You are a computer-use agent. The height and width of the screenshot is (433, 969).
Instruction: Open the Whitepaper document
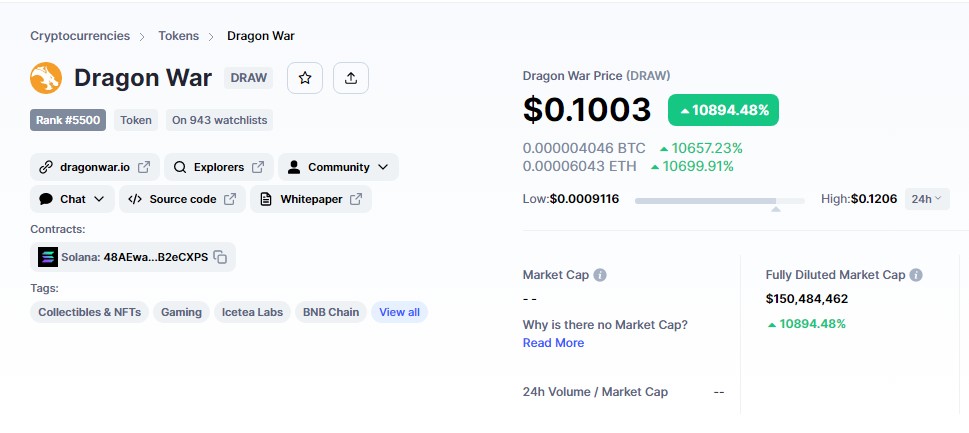[311, 199]
